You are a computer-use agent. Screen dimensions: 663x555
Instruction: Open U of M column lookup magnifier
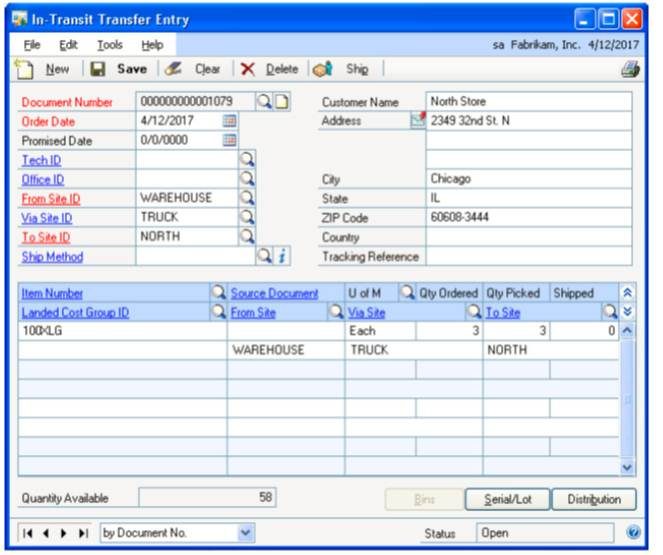(407, 292)
